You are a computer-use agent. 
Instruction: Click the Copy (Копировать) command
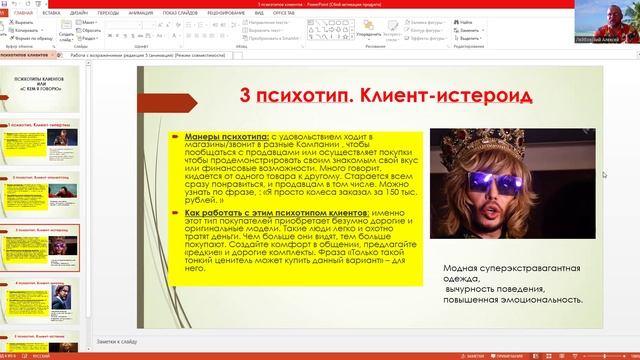[x=24, y=30]
